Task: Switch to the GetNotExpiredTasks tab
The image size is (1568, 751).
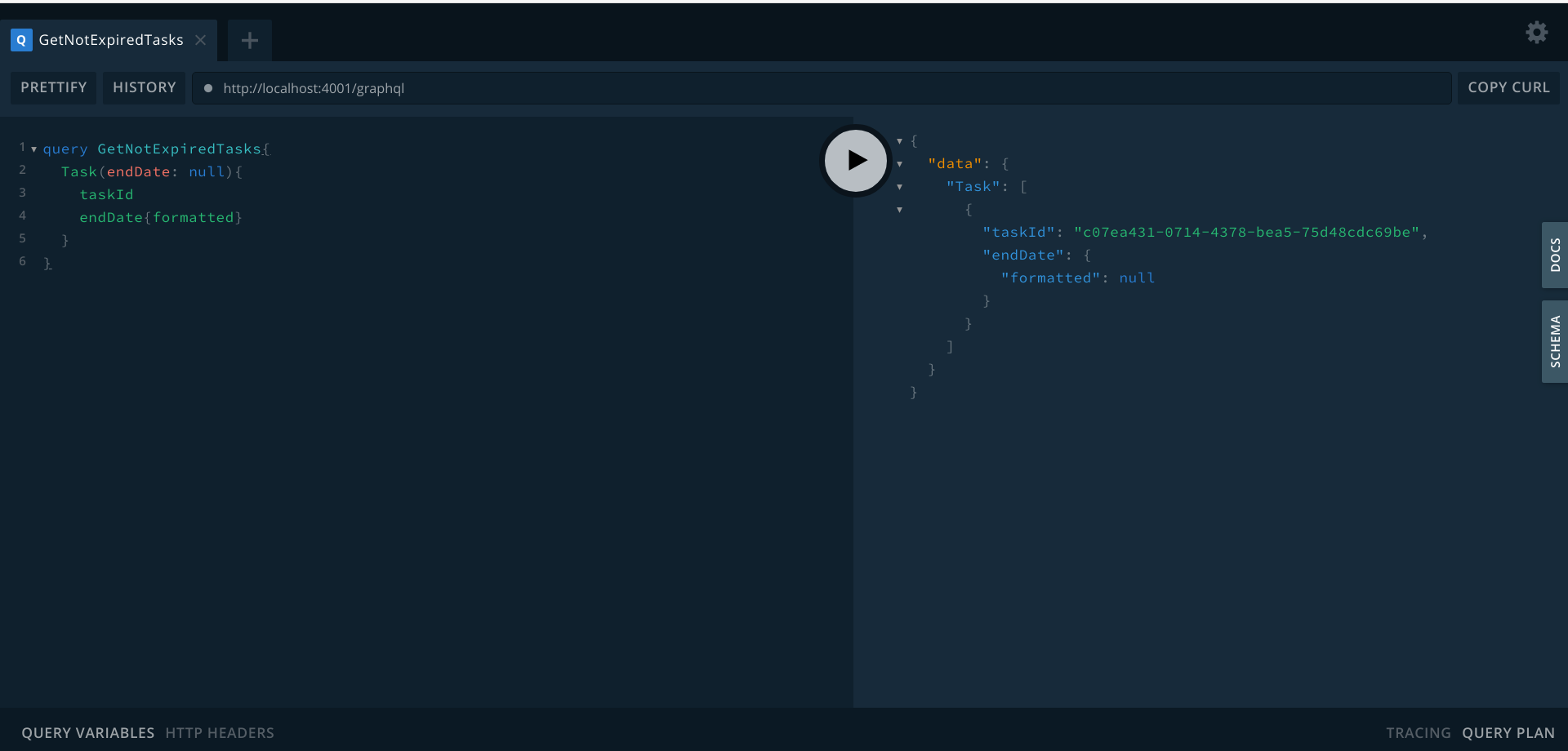Action: (112, 40)
